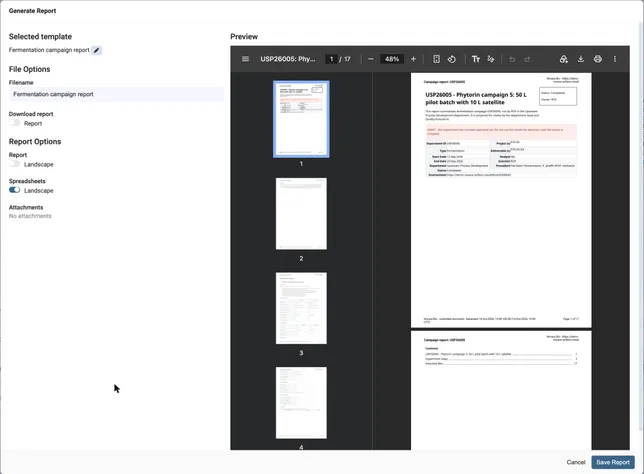Select page 3 thumbnail

301,308
